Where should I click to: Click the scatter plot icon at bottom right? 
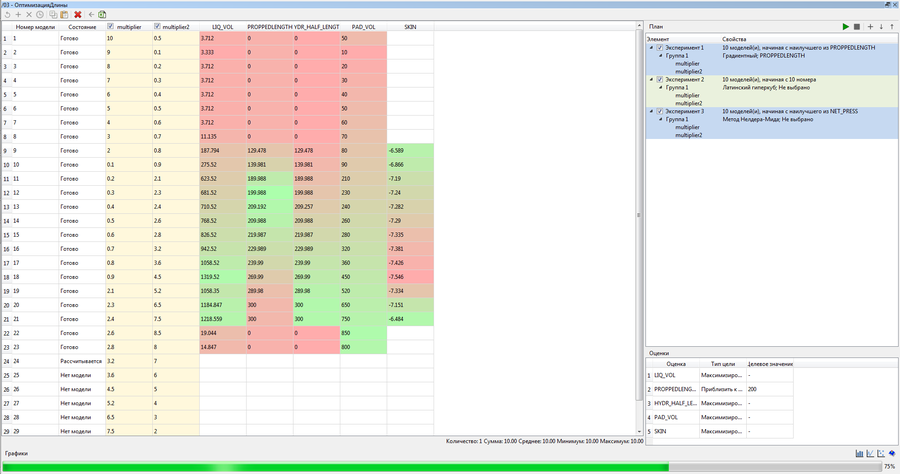881,453
